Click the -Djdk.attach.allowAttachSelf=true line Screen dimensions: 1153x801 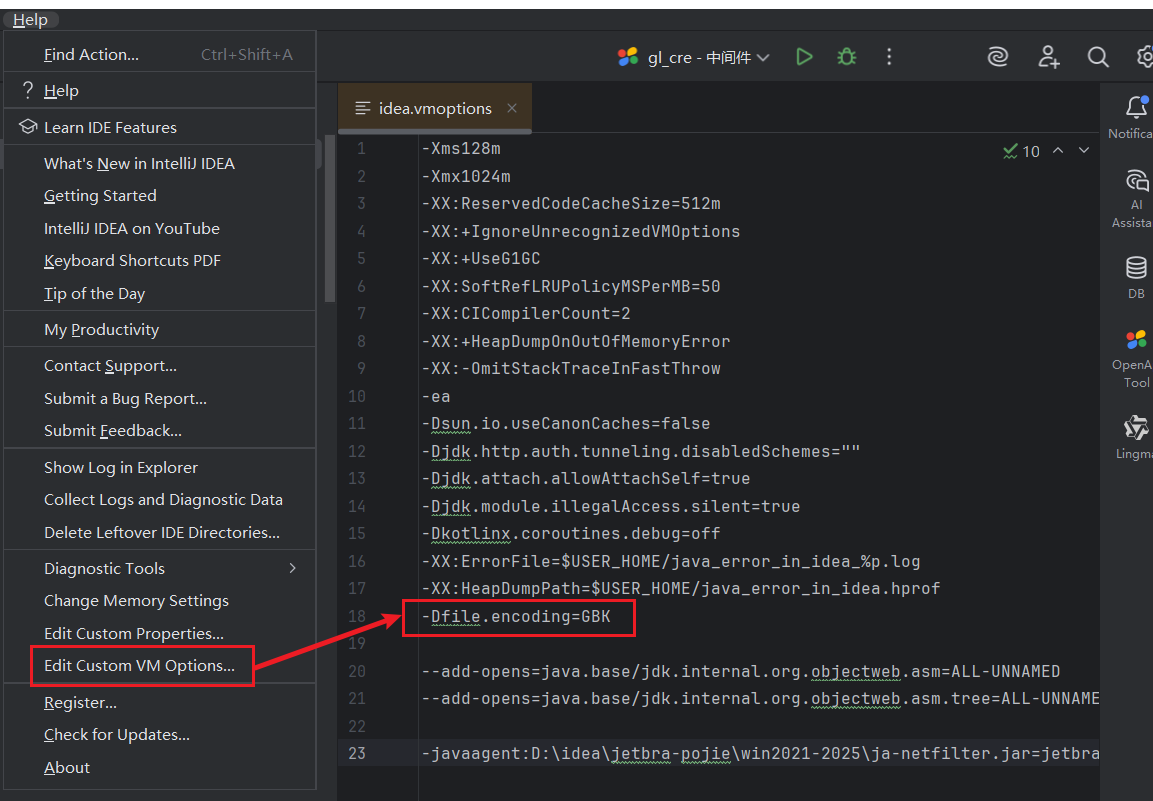(586, 479)
